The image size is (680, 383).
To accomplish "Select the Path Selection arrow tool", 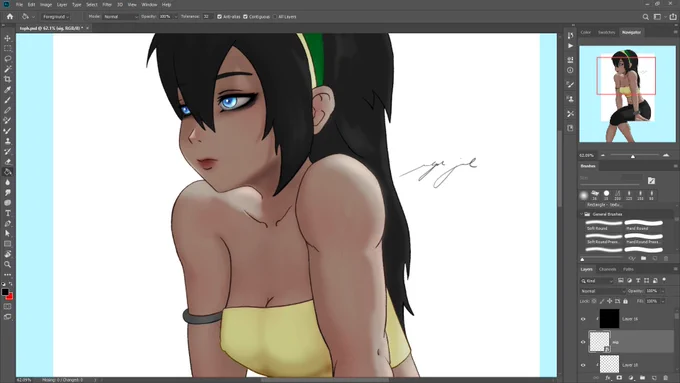I will (7, 233).
